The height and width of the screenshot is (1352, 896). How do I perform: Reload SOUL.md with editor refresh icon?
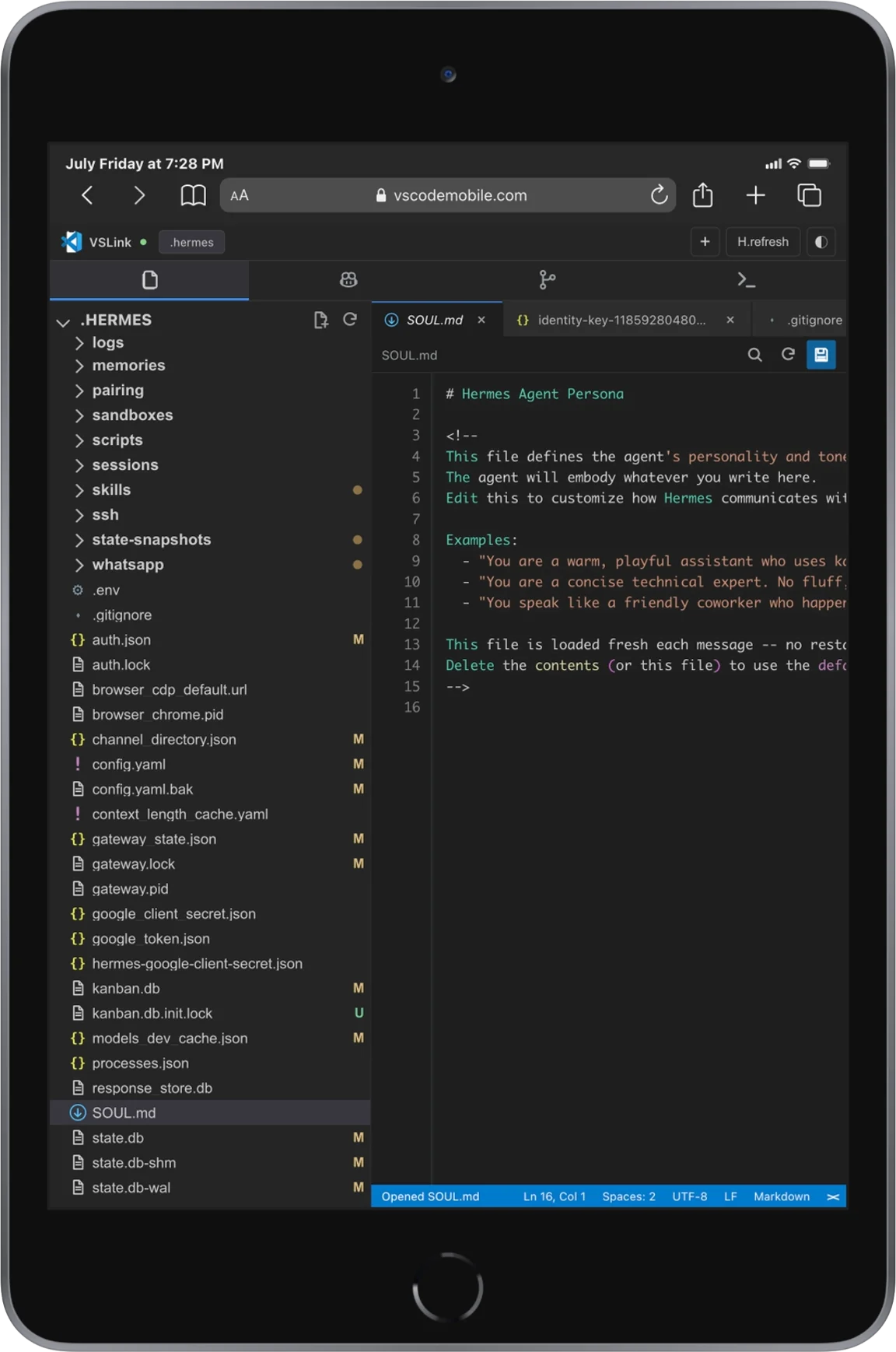[788, 355]
